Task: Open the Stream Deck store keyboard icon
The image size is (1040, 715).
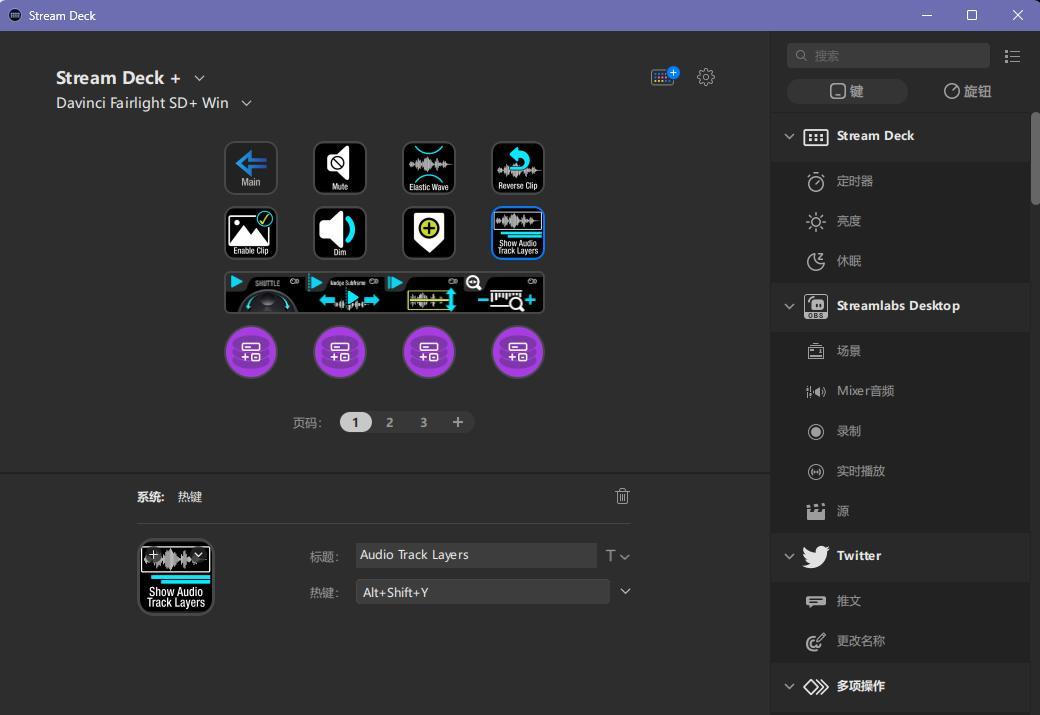Action: coord(664,76)
